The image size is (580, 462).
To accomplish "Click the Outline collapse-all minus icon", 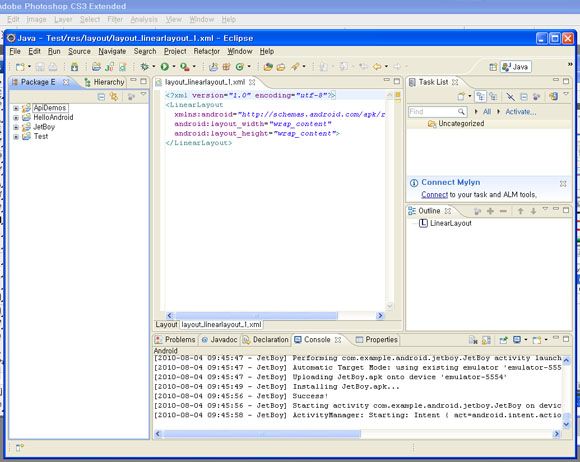I will point(503,211).
